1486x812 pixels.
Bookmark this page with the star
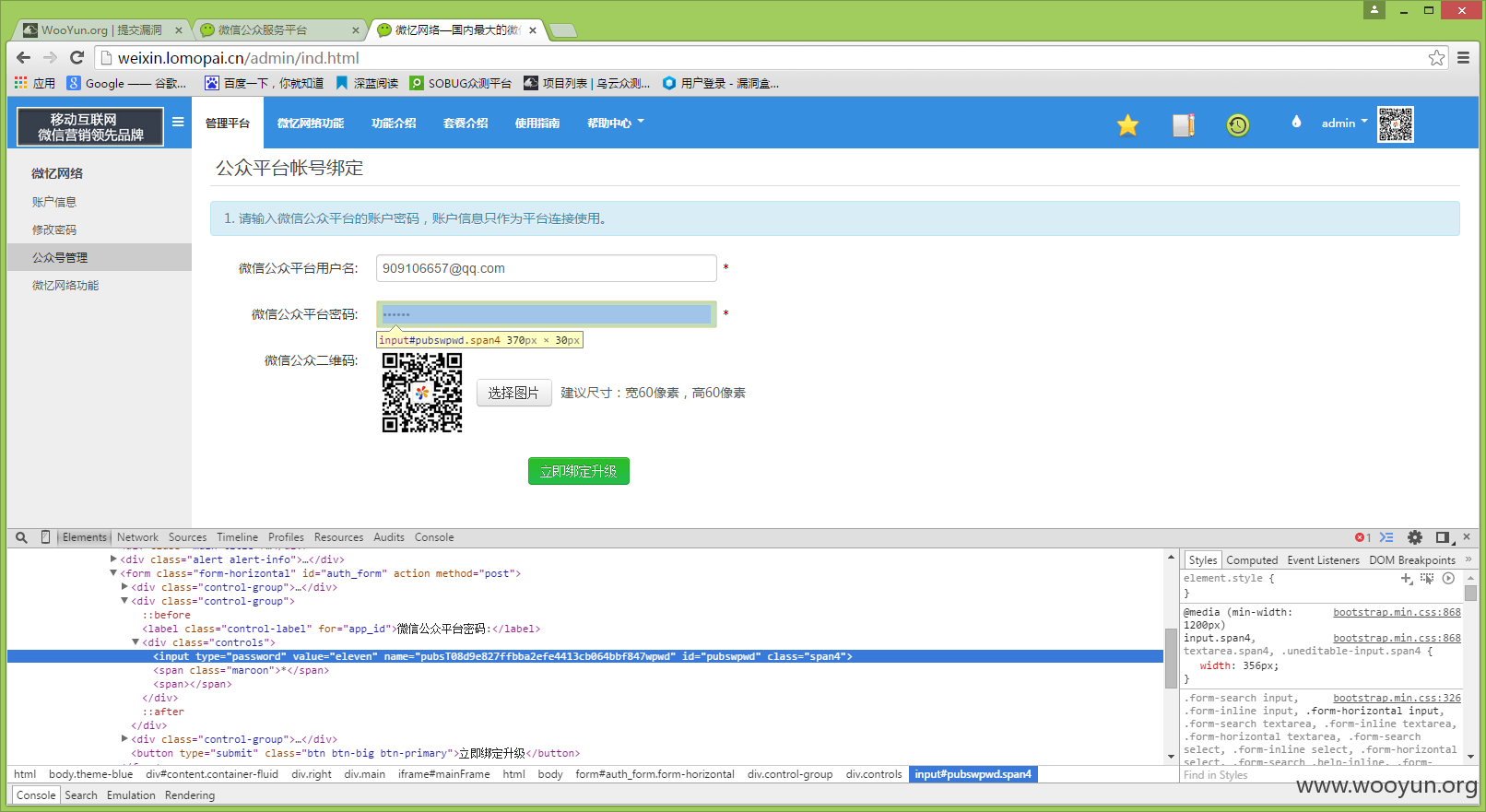1436,58
